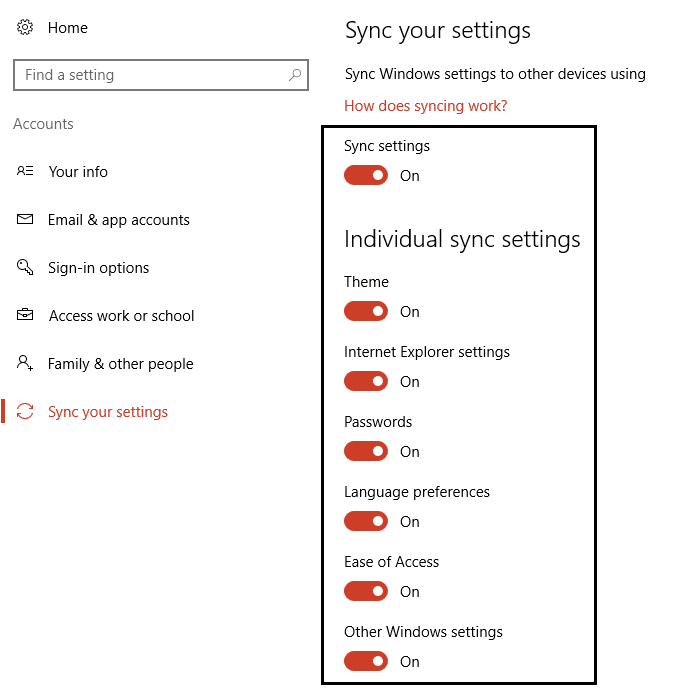
Task: Click the Email & app accounts envelope icon
Action: coord(26,219)
